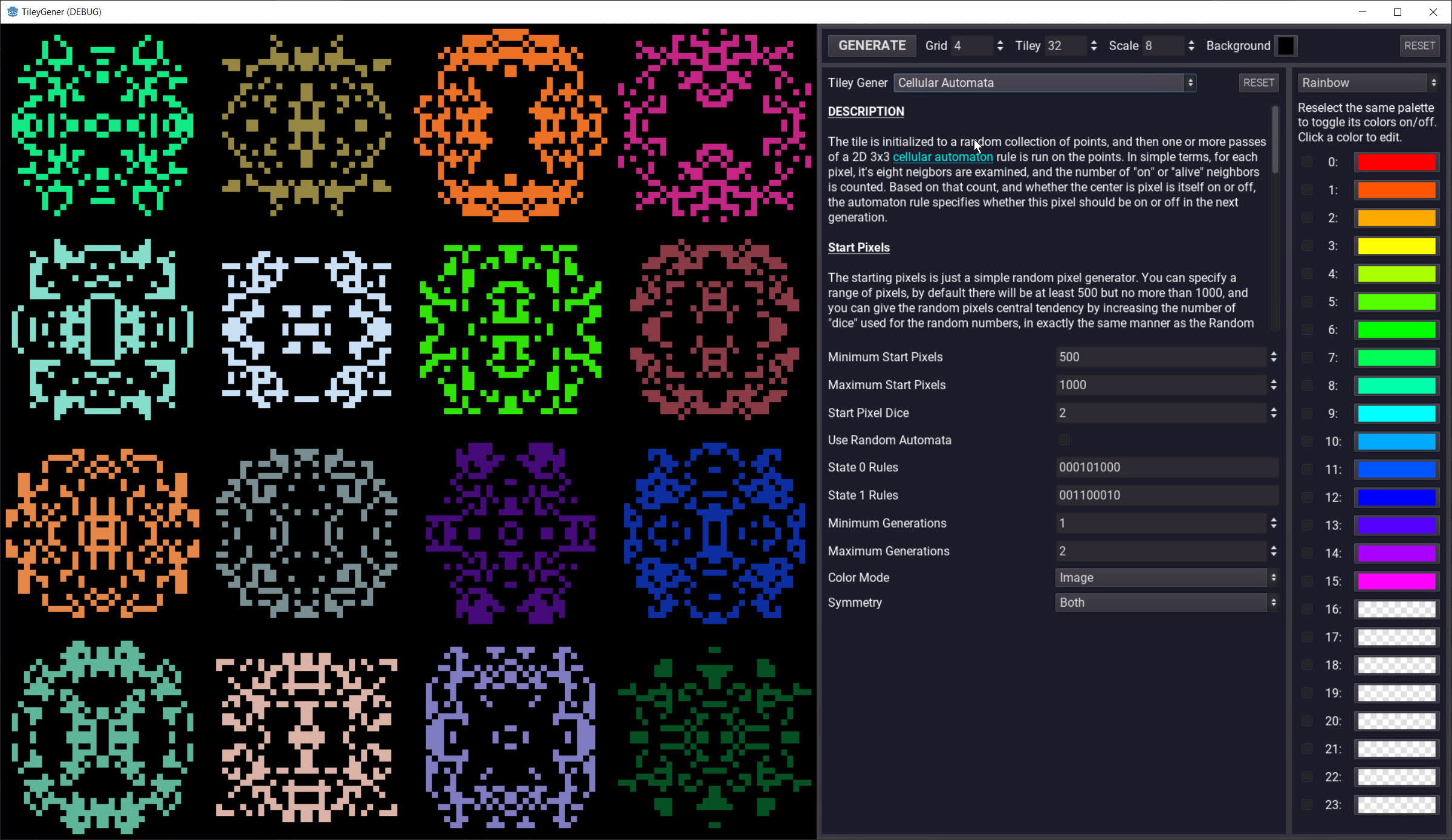Image resolution: width=1452 pixels, height=840 pixels.
Task: Toggle checkbox for palette color 0
Action: (x=1307, y=162)
